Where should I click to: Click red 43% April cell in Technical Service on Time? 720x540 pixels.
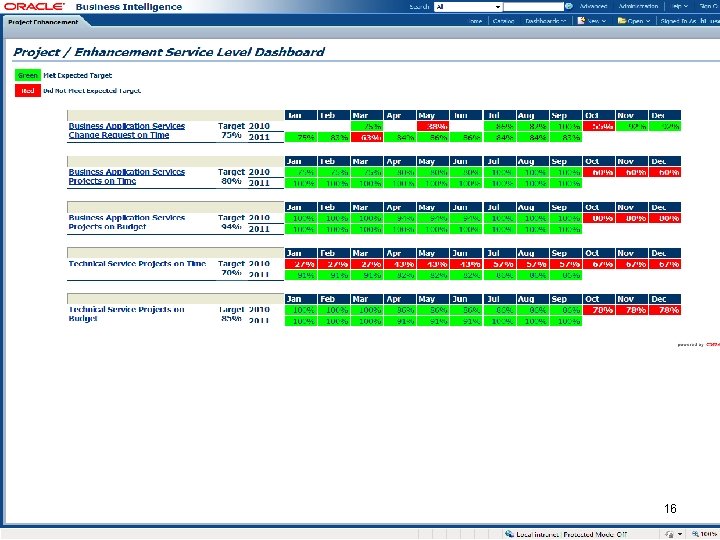click(x=400, y=264)
